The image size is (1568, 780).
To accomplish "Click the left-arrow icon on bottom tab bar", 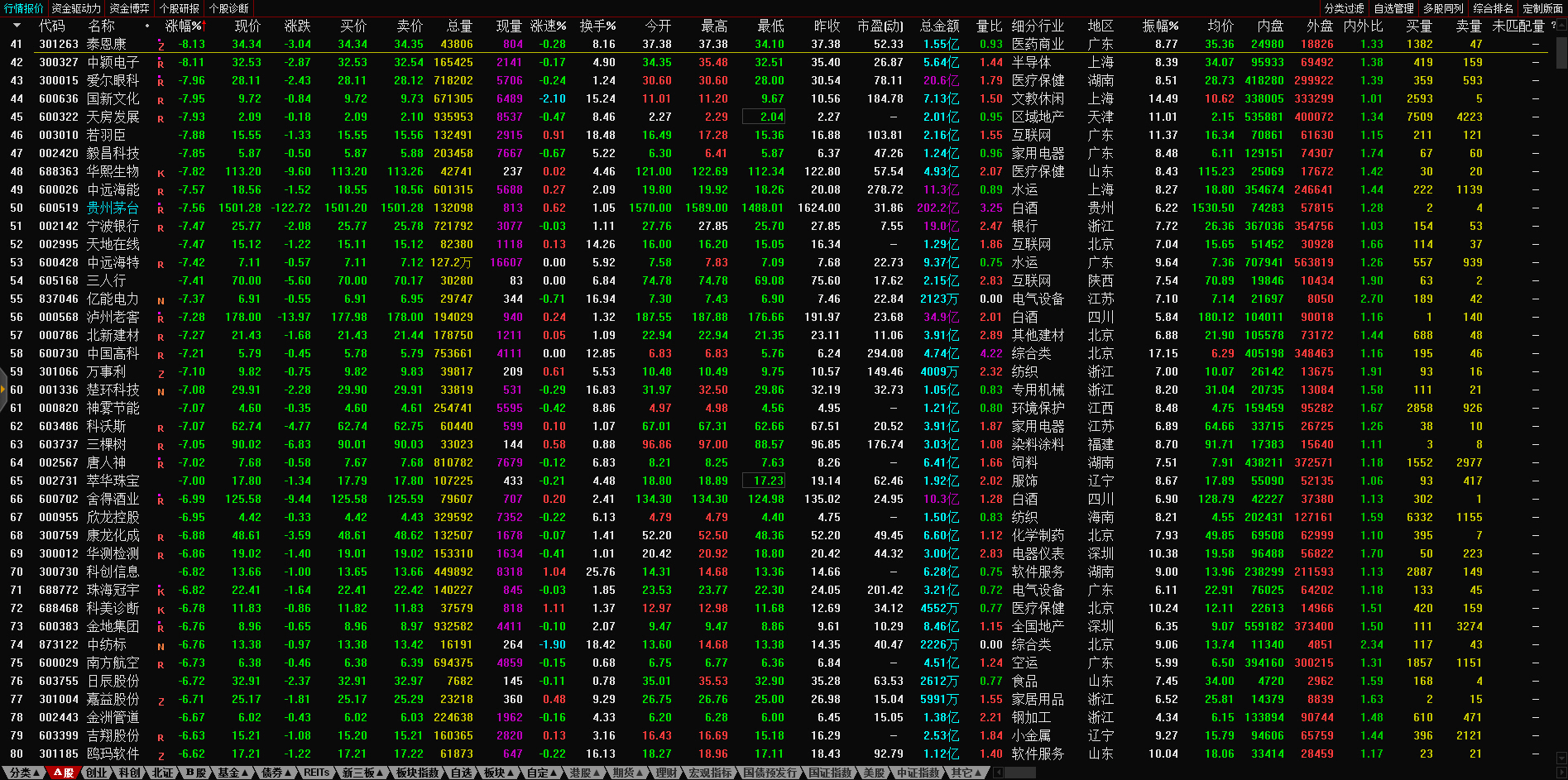I will 999,773.
